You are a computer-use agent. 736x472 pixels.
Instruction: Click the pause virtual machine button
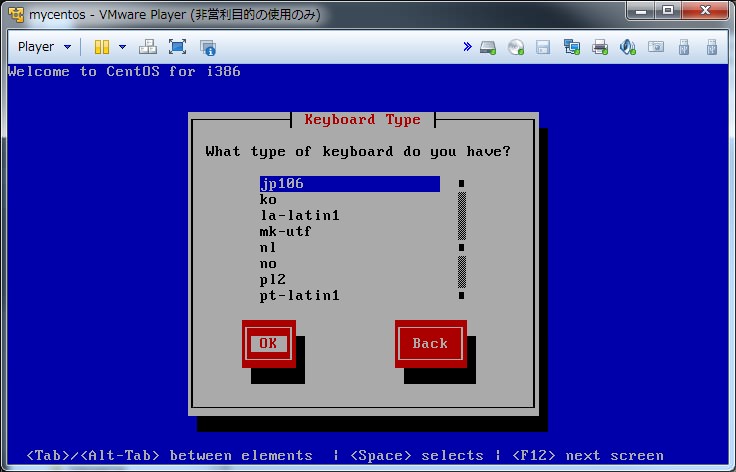(x=101, y=47)
